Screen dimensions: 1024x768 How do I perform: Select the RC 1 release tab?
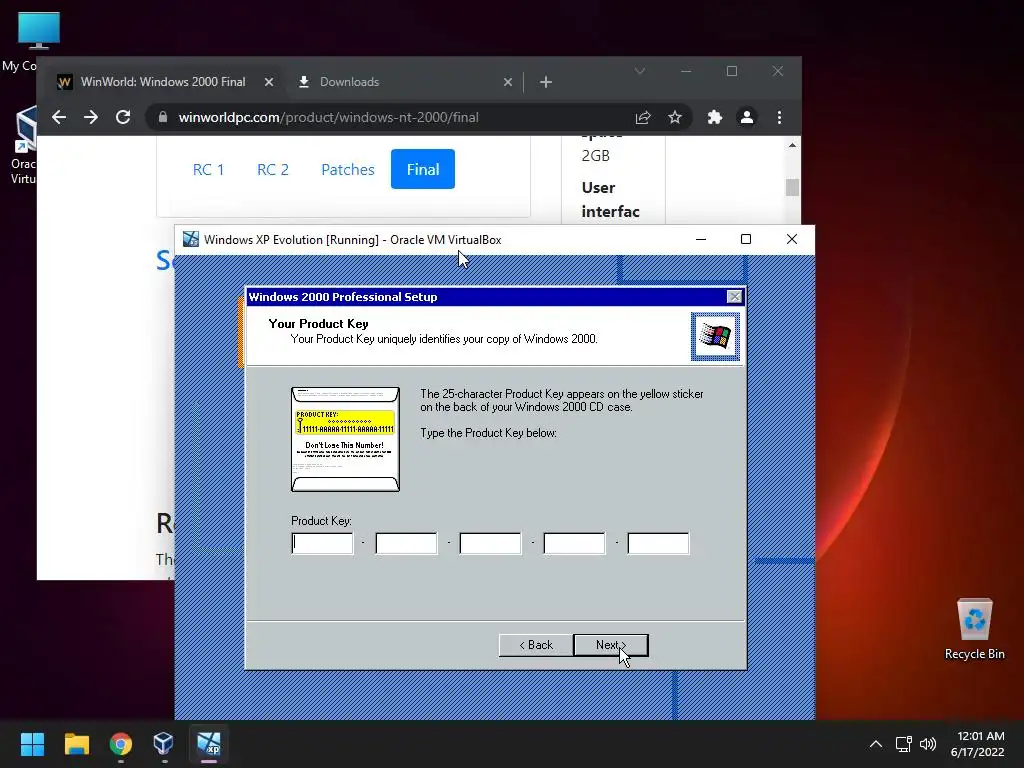tap(208, 169)
